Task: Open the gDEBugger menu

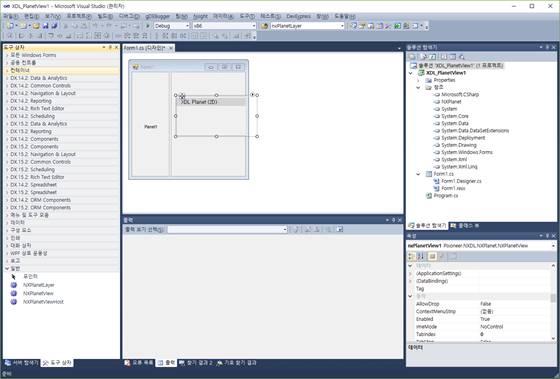Action: (x=158, y=16)
